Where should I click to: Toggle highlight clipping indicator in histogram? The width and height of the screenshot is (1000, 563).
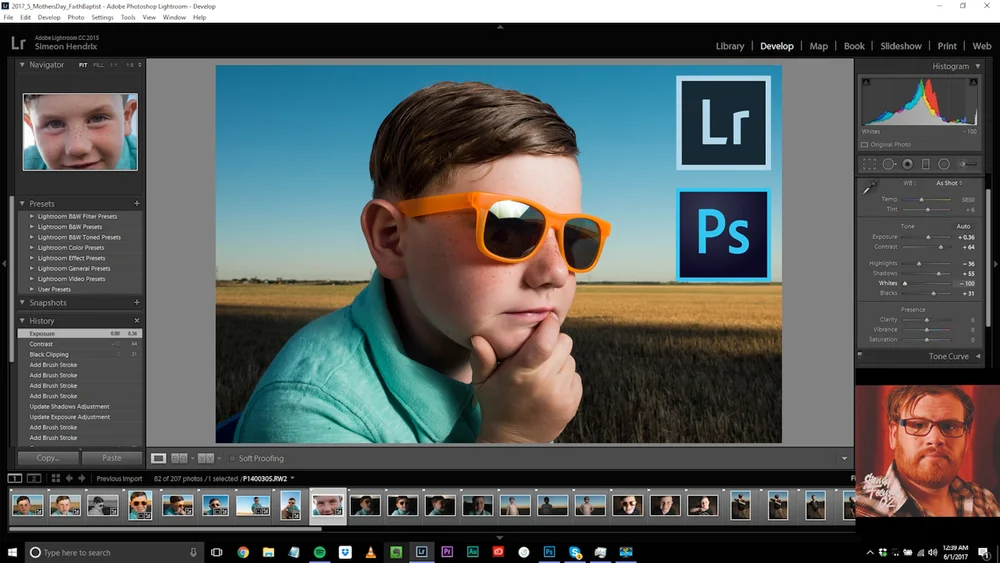(x=973, y=82)
